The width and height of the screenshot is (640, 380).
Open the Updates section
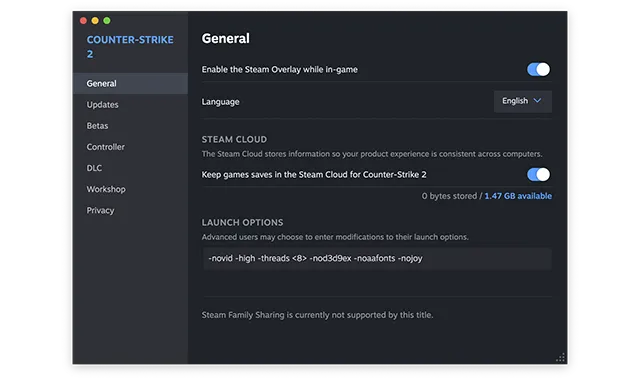(x=130, y=105)
